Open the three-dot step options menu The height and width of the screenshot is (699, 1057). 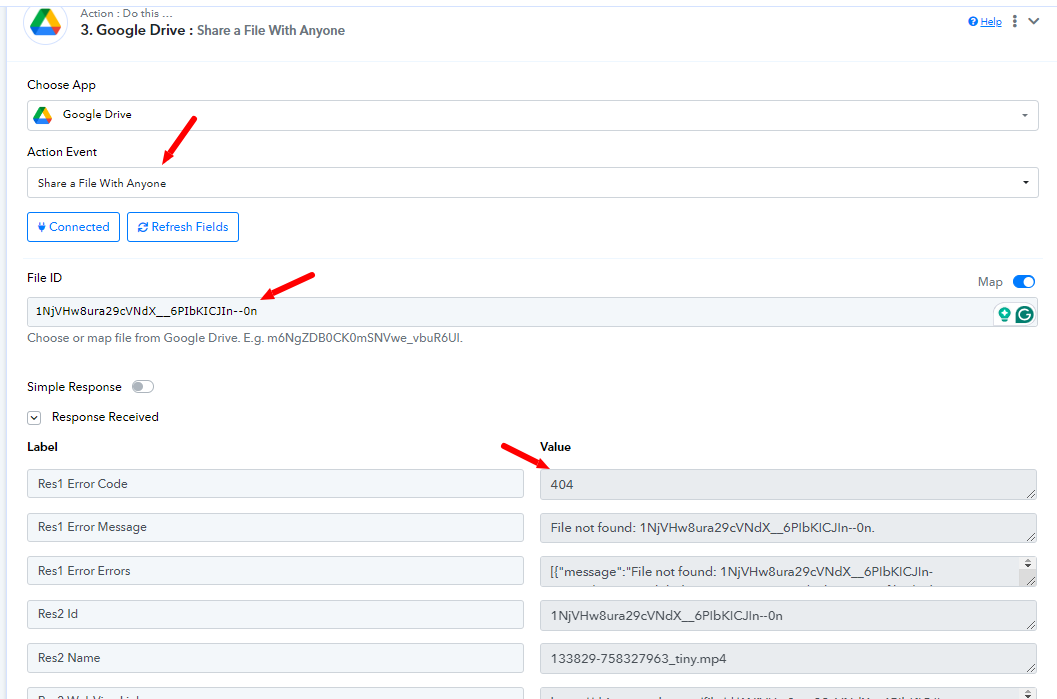[x=1015, y=21]
